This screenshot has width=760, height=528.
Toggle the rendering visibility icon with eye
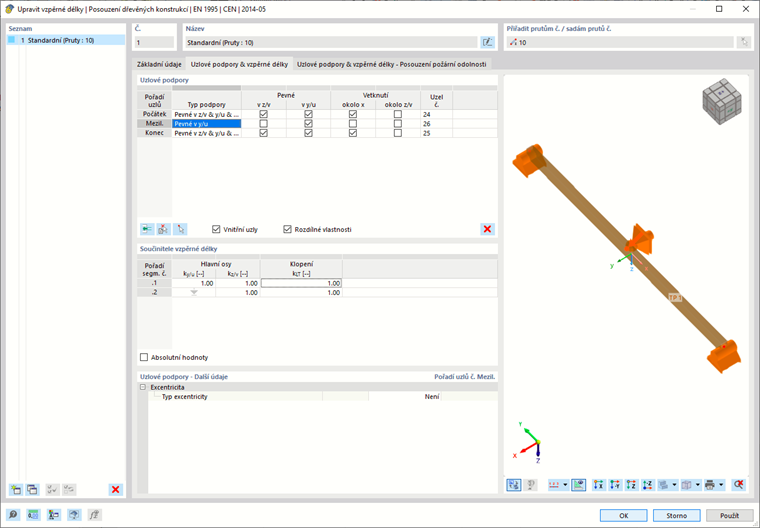pos(578,484)
